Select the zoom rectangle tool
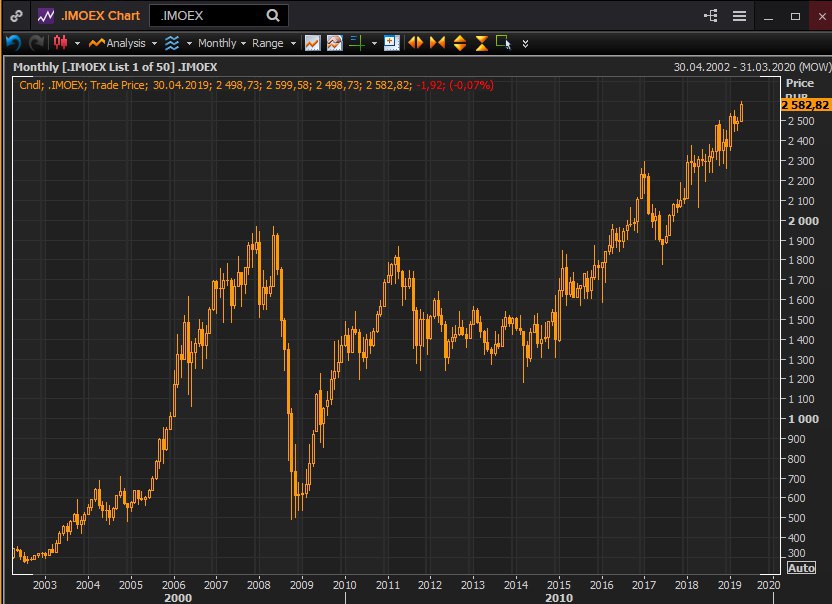Image resolution: width=832 pixels, height=604 pixels. [503, 42]
